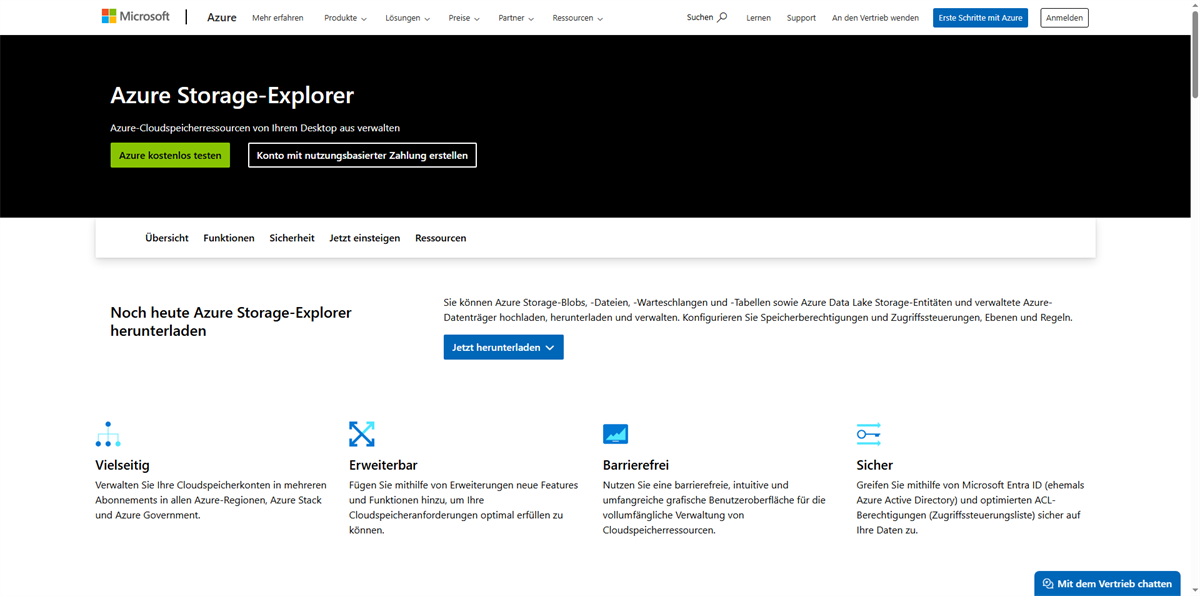Select the Sicherheit tab
Viewport: 1200px width, 596px height.
tap(292, 238)
